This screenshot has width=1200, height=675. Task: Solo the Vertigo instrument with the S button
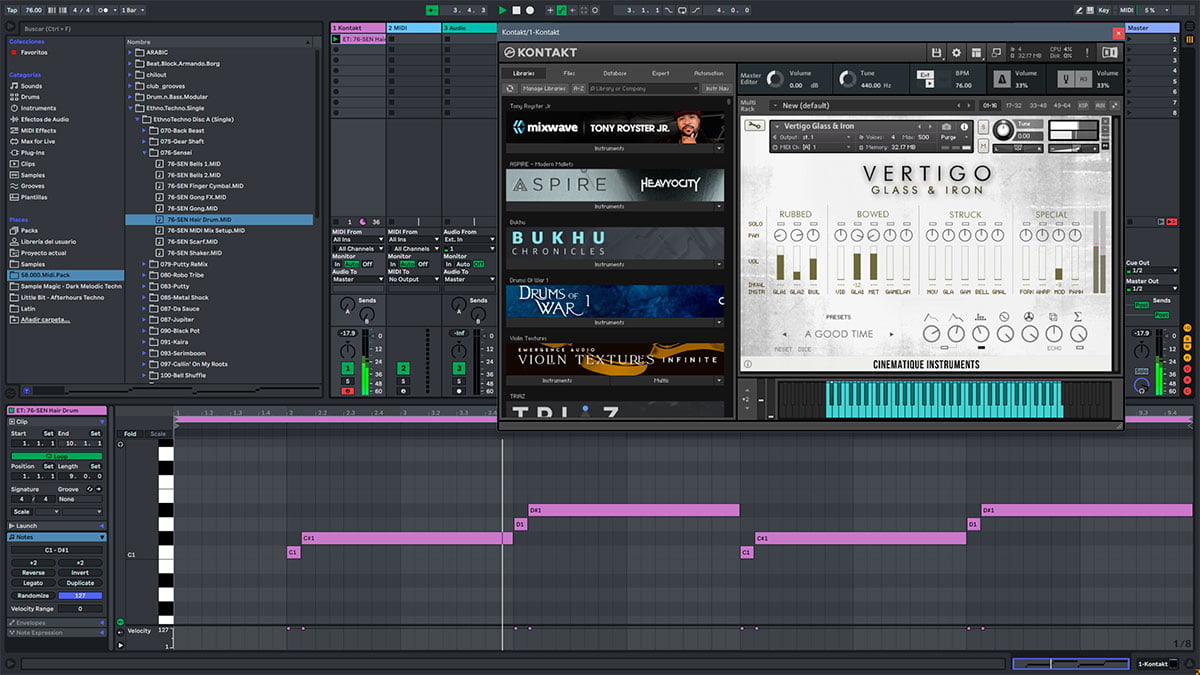pos(983,125)
